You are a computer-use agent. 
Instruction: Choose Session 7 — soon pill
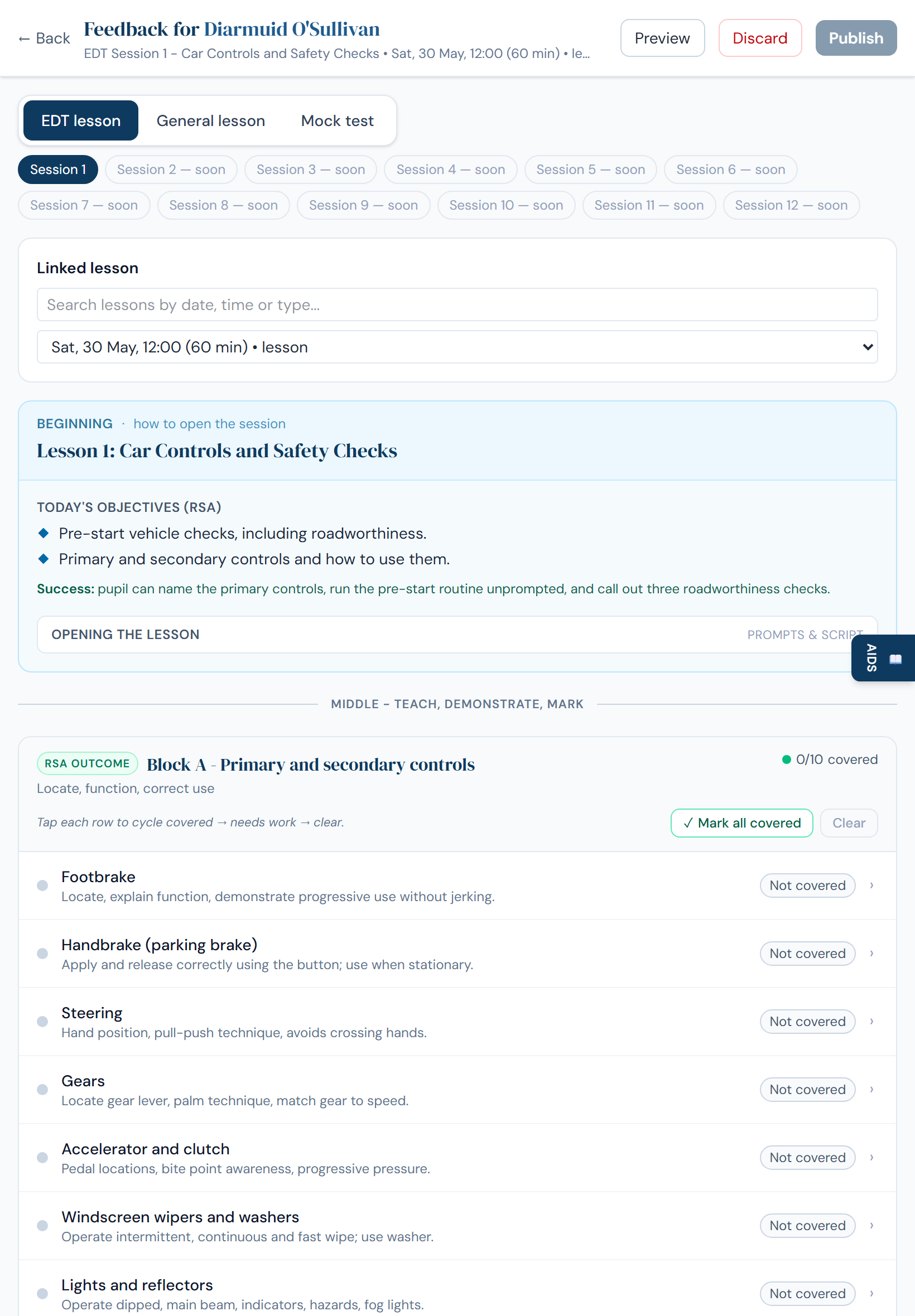pyautogui.click(x=84, y=205)
